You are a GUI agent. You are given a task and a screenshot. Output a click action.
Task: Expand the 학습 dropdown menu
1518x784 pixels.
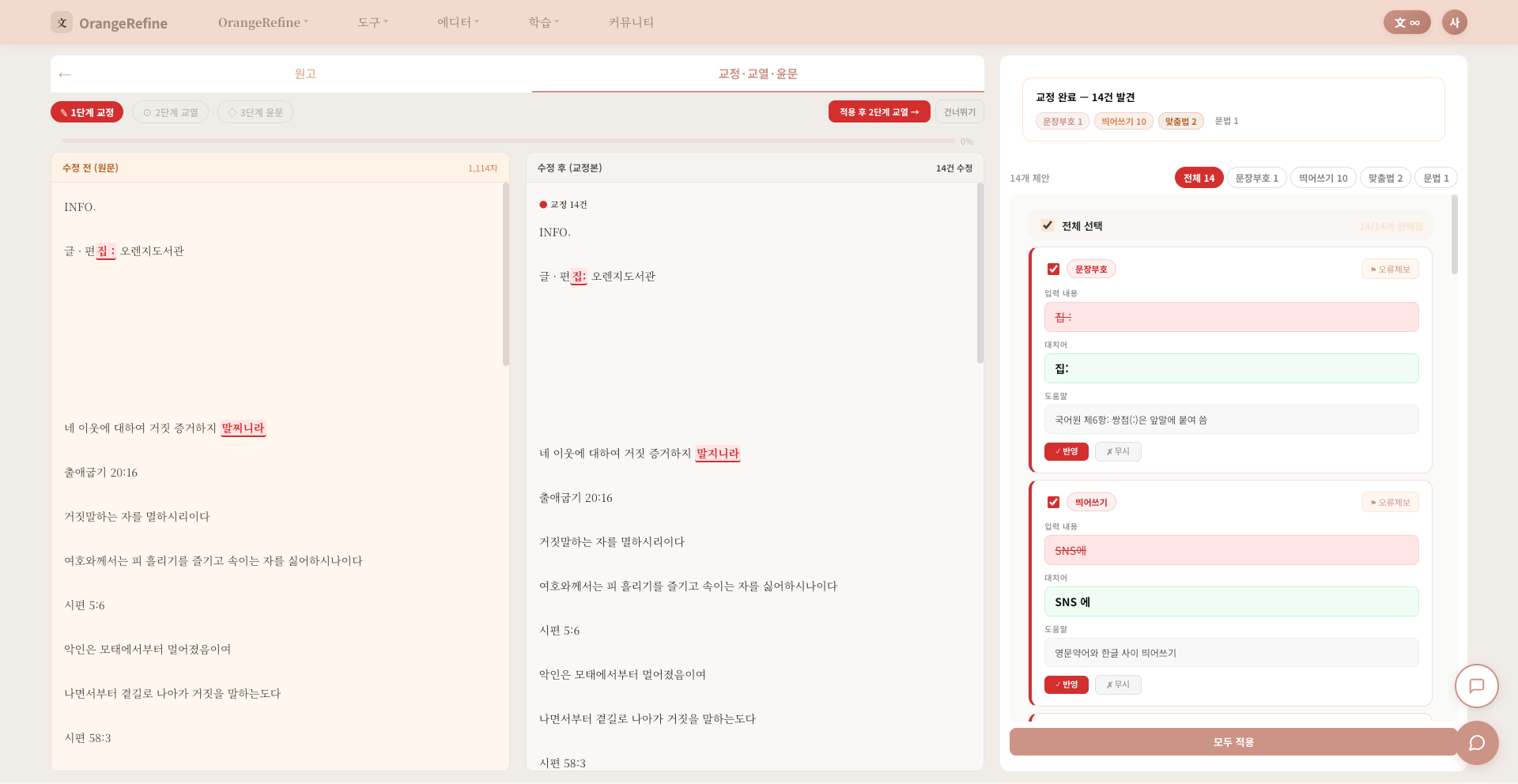point(543,22)
